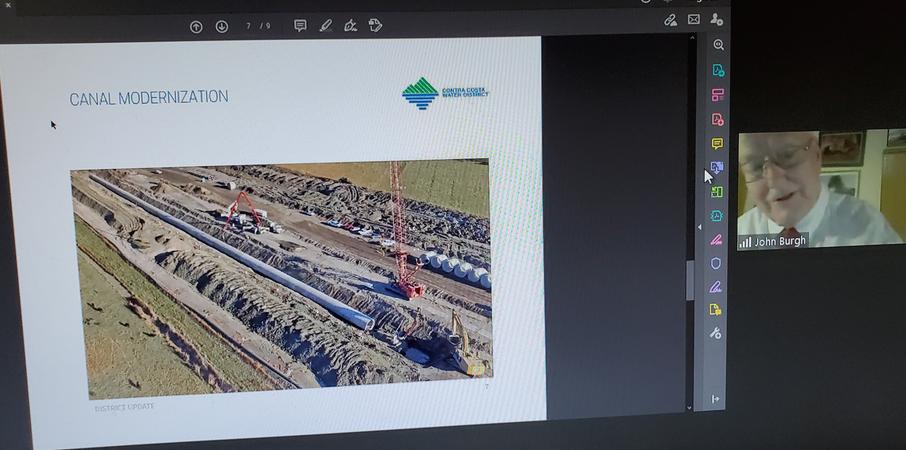
Task: Open the stamp tool in top toolbar
Action: coord(375,26)
